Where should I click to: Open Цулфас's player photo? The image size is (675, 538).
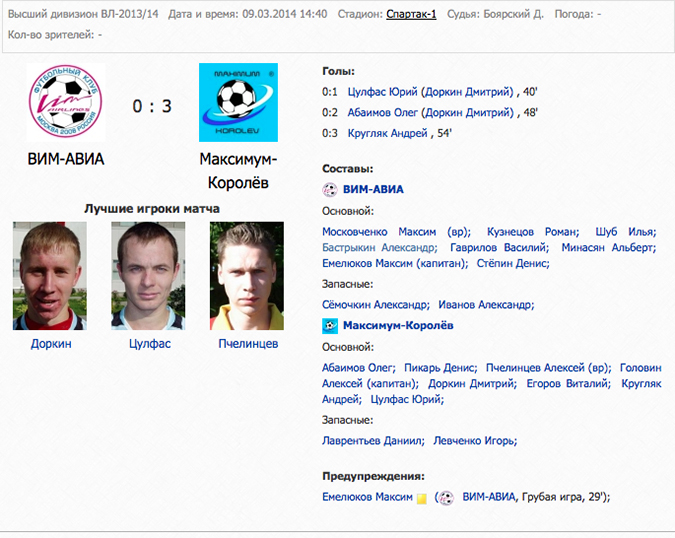(x=149, y=276)
